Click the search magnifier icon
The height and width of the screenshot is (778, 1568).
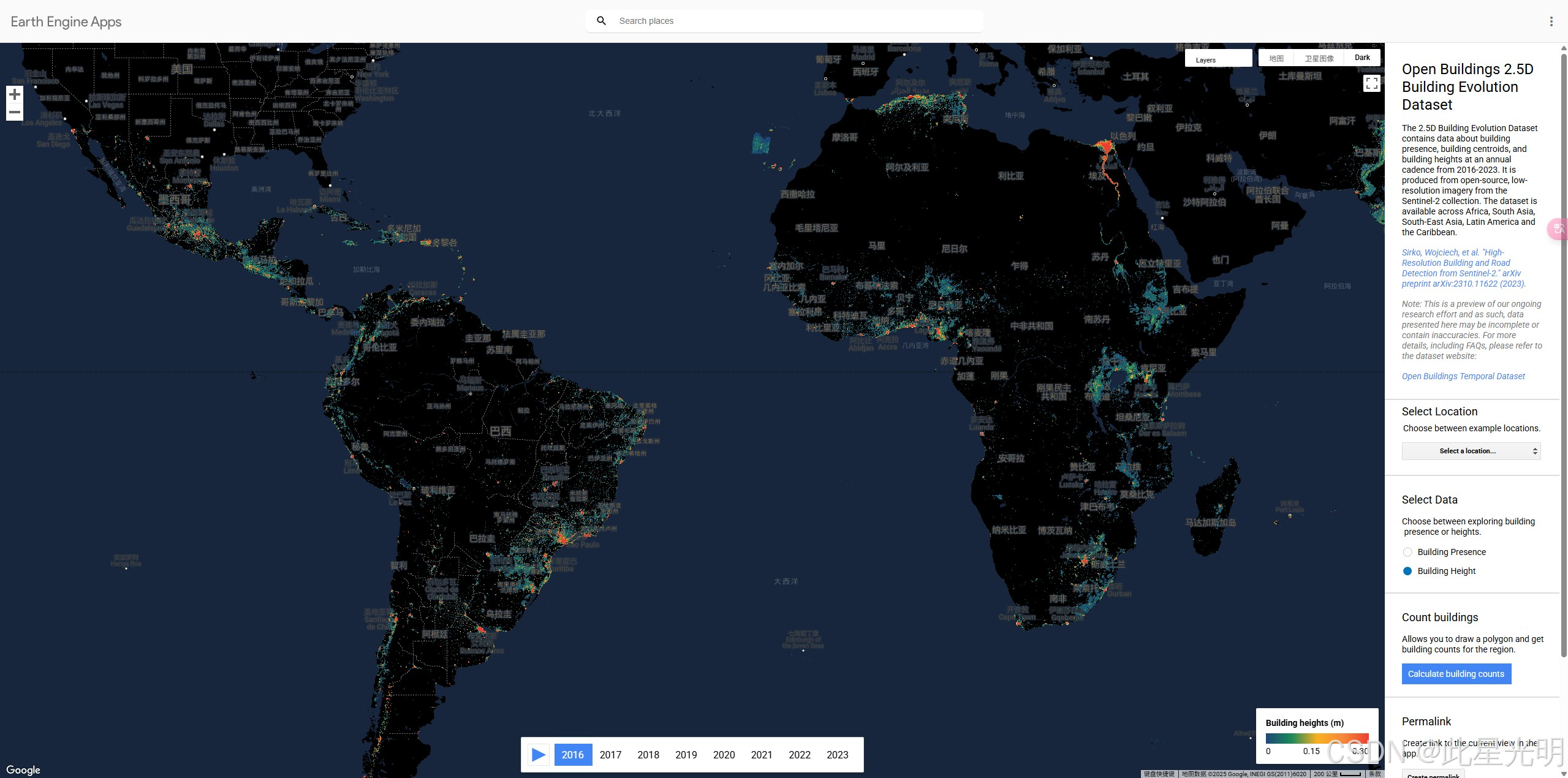[x=601, y=21]
